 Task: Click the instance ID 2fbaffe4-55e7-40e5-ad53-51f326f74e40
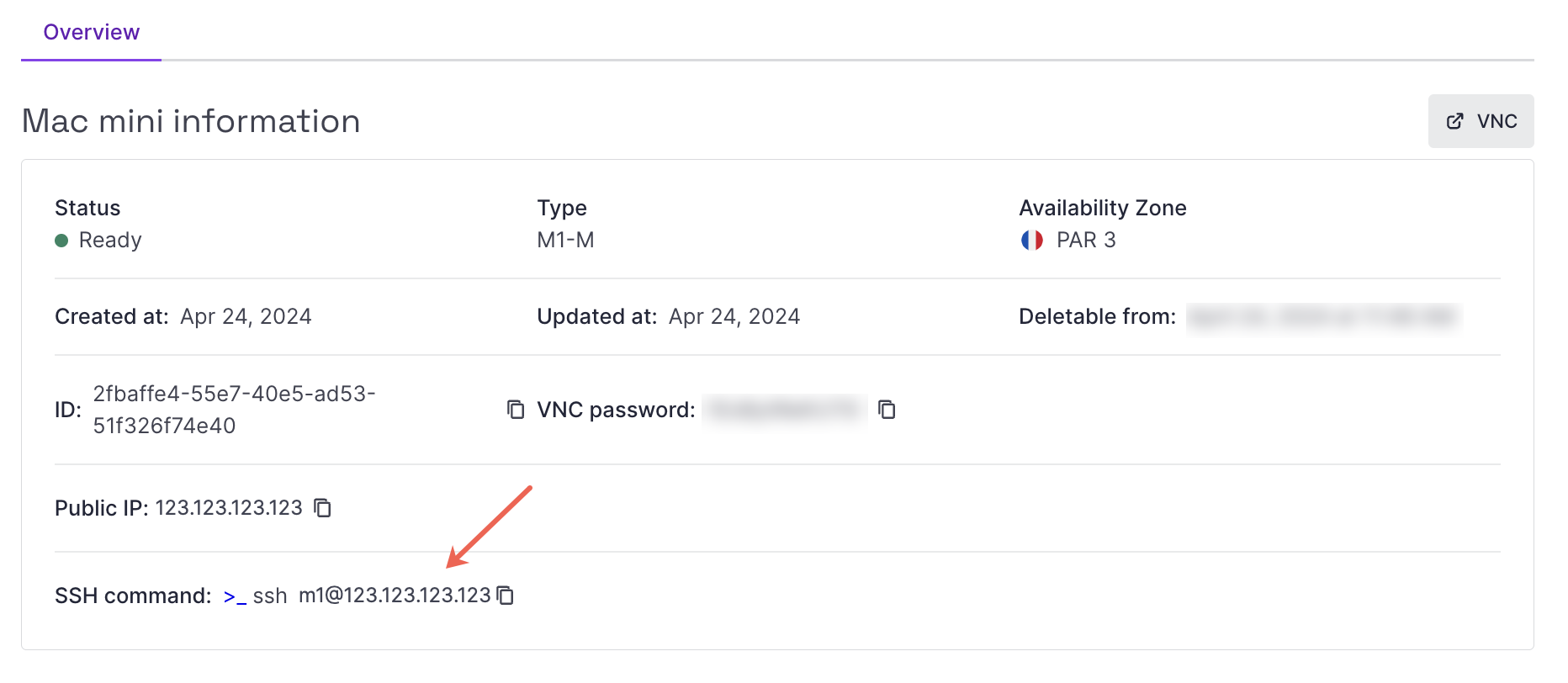234,409
